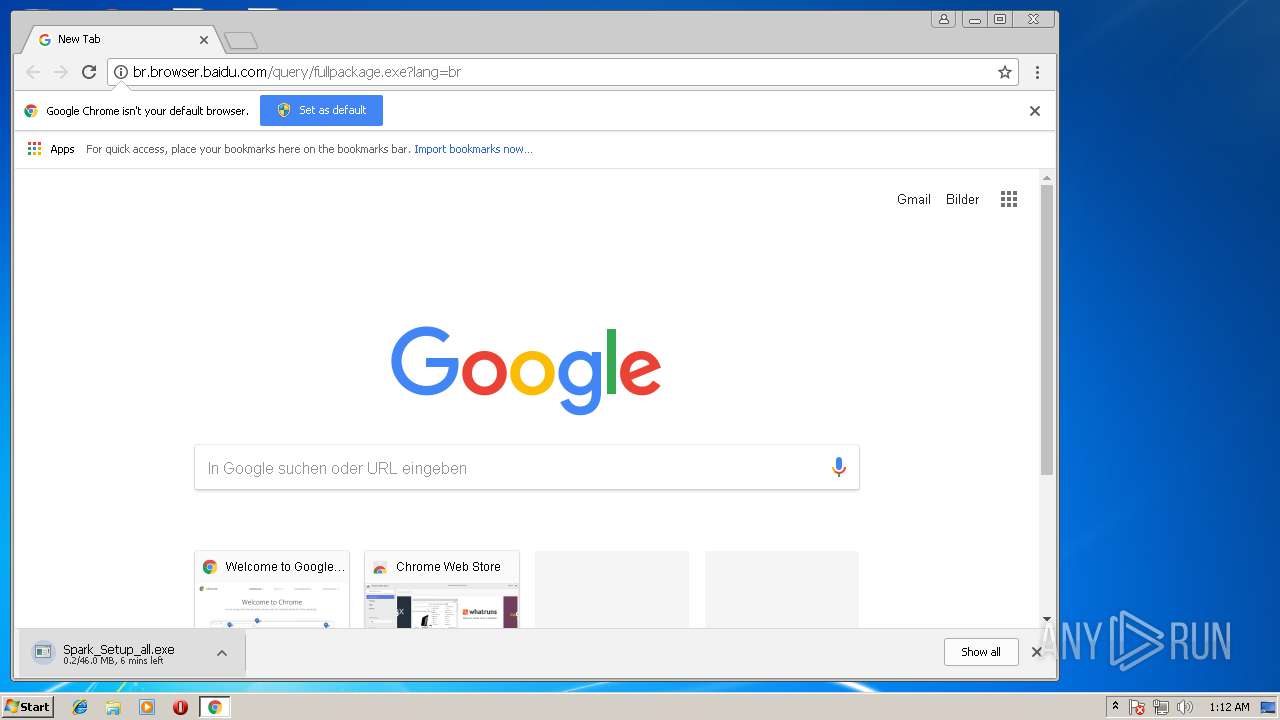
Task: Select the Chrome taskbar button
Action: (x=214, y=707)
